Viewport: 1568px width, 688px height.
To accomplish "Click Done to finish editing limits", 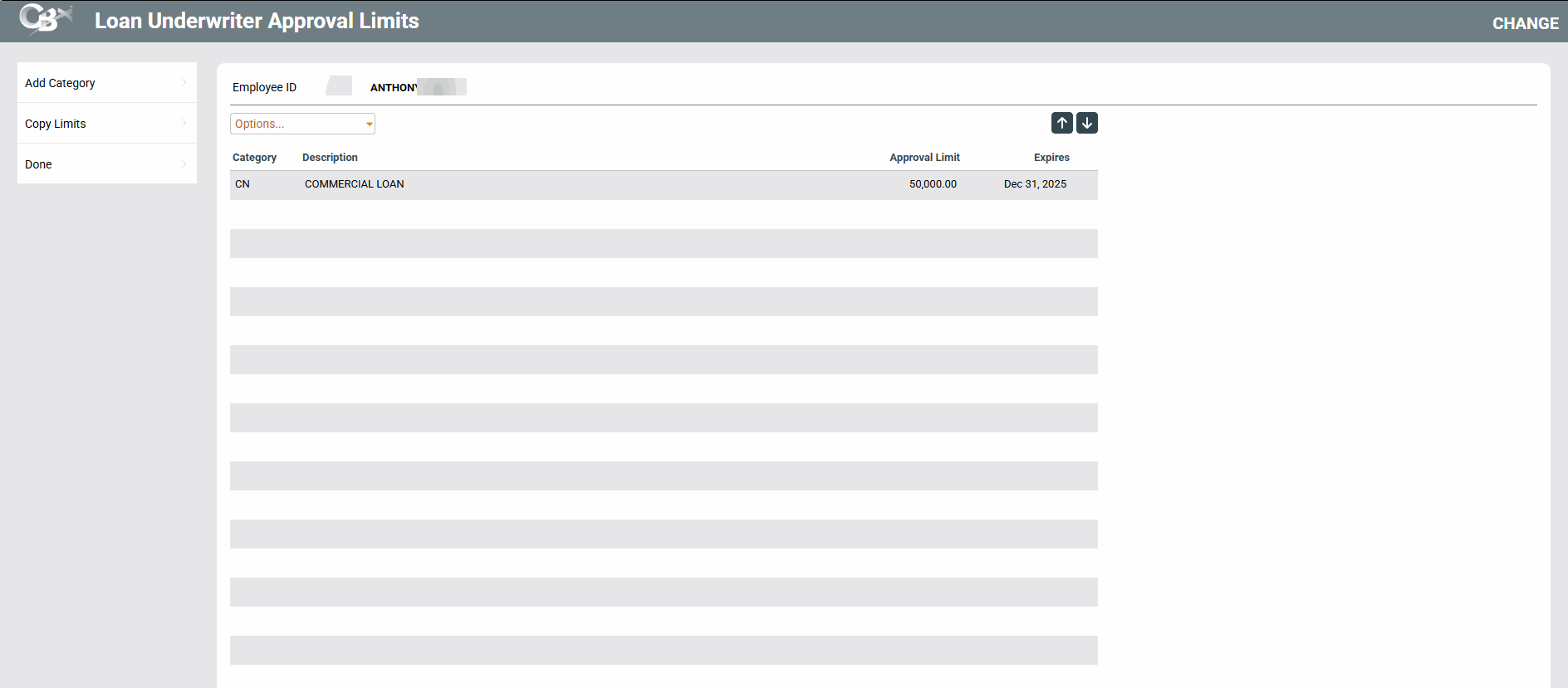I will [38, 164].
